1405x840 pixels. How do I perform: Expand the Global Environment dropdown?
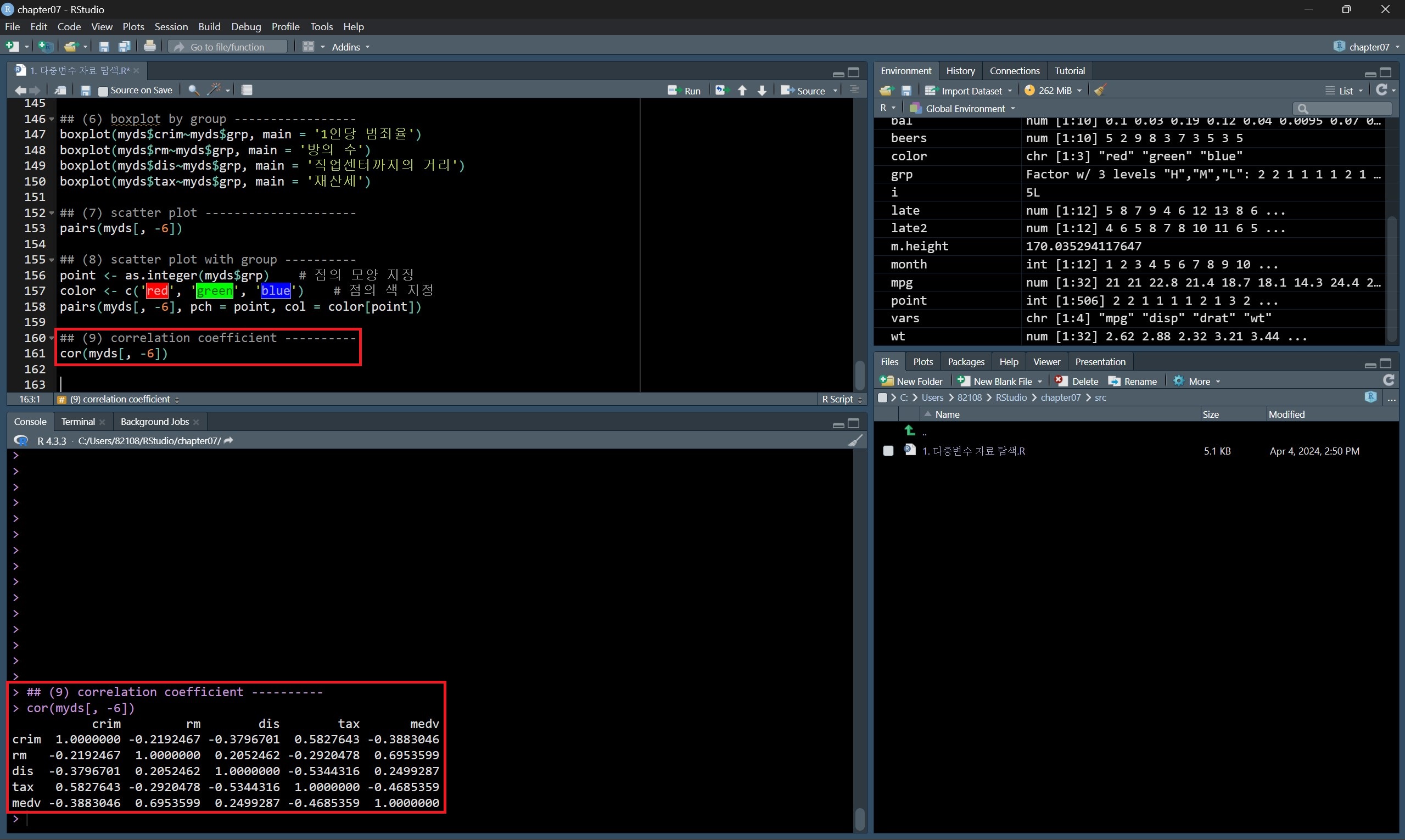point(964,108)
